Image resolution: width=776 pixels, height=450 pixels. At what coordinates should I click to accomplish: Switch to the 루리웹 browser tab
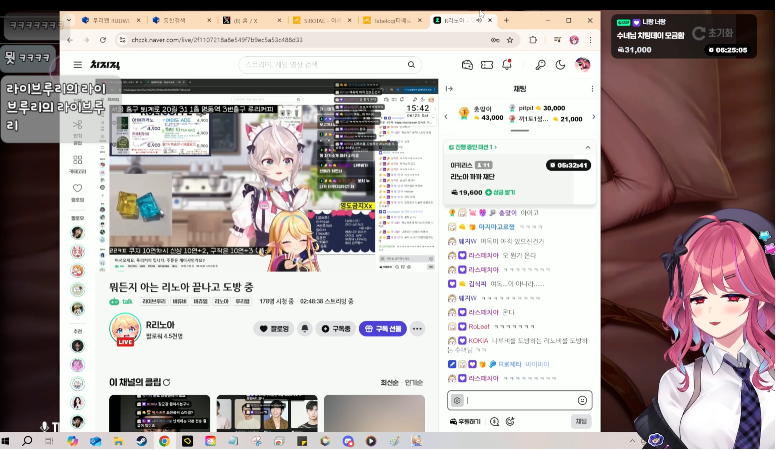tap(108, 20)
